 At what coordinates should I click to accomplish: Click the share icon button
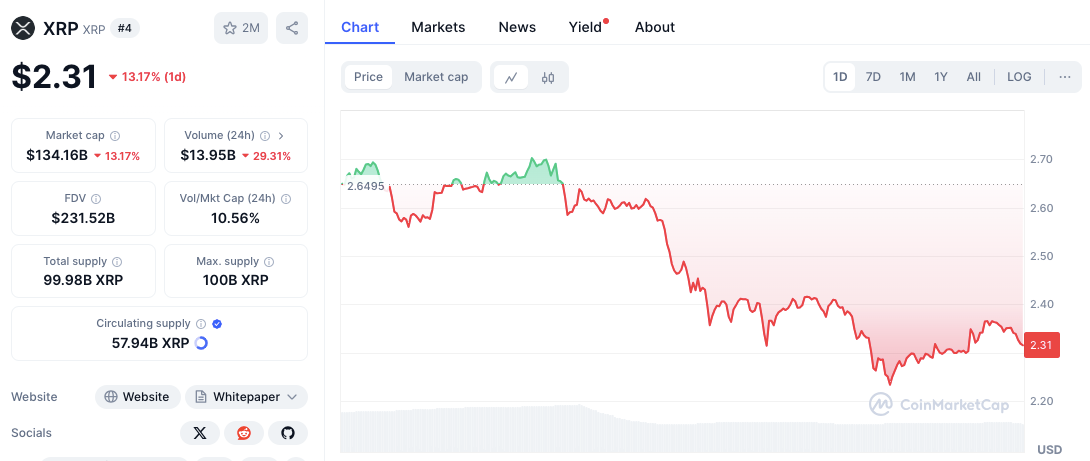pos(292,28)
